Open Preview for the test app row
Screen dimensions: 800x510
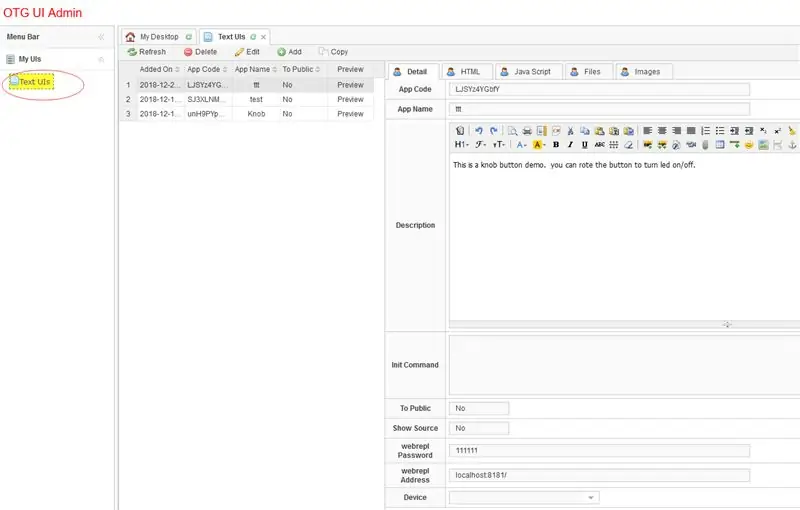350,99
